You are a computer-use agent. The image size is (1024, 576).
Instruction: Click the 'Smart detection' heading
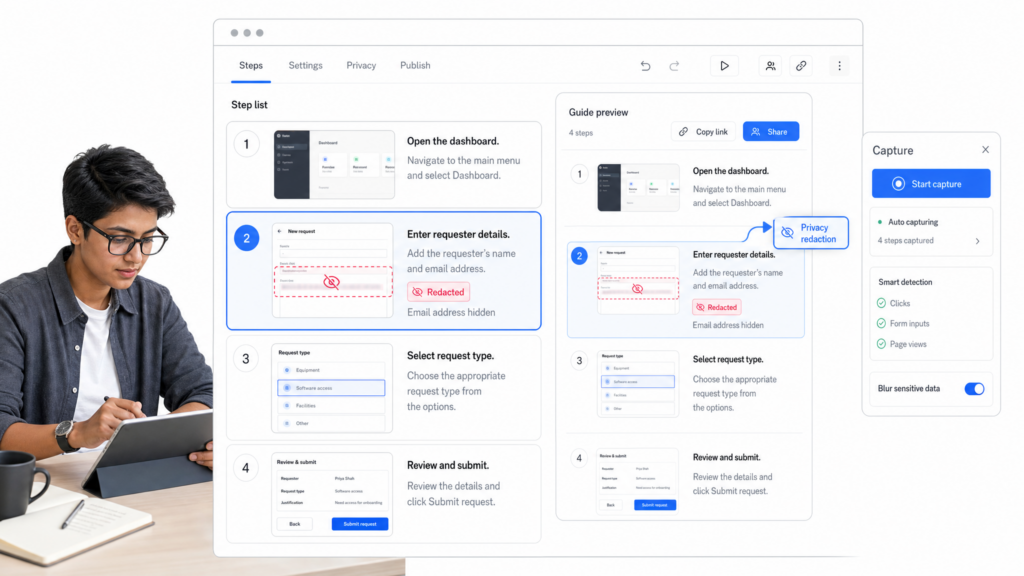[x=905, y=282]
